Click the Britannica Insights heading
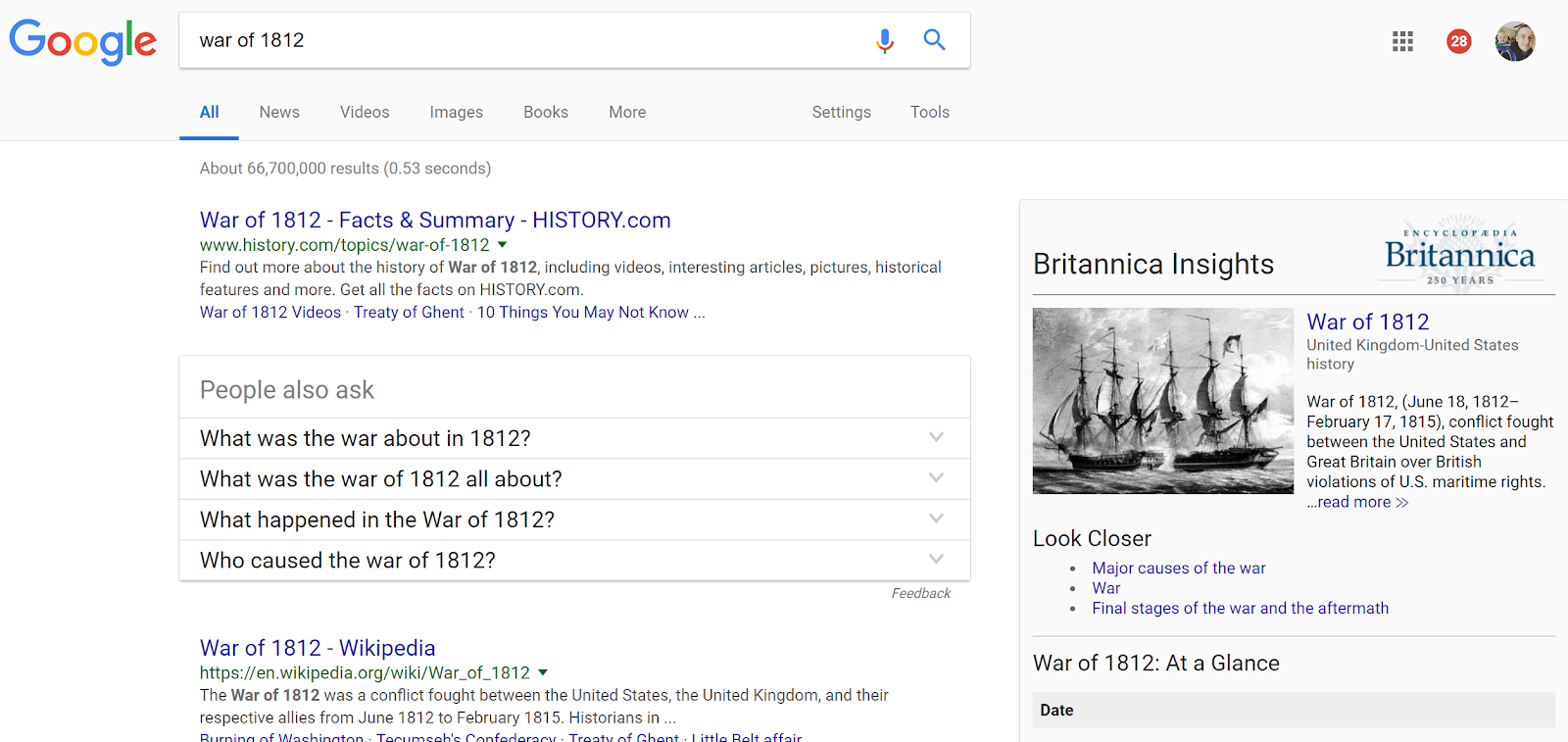 pos(1153,265)
